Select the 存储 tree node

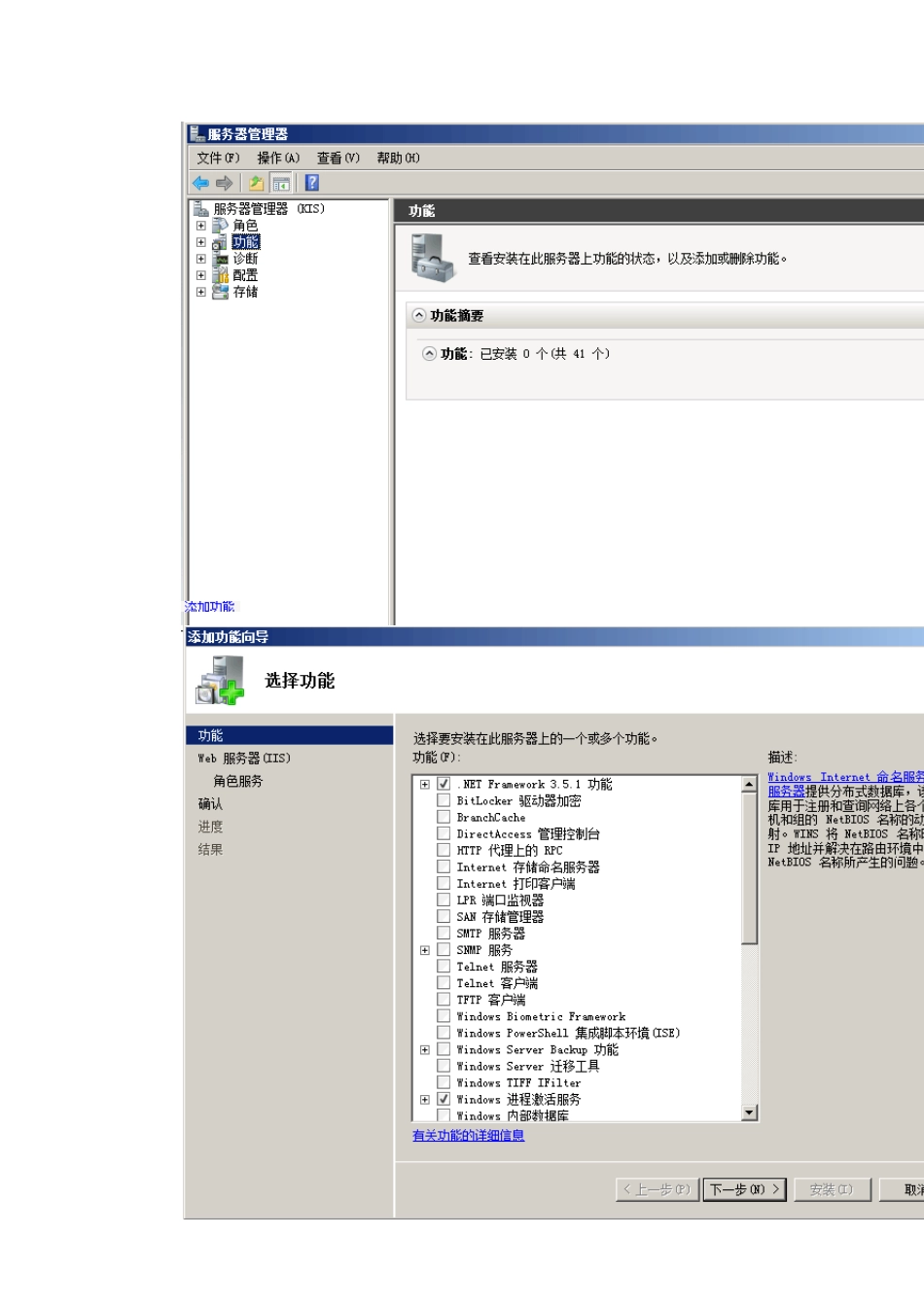245,292
